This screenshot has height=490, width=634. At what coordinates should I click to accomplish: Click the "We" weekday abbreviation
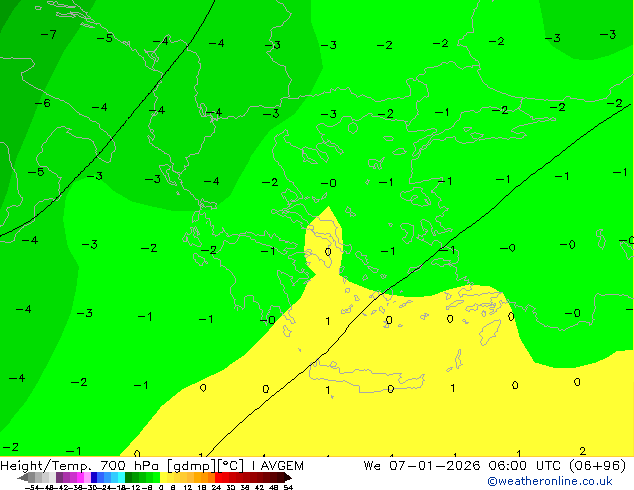(x=372, y=466)
